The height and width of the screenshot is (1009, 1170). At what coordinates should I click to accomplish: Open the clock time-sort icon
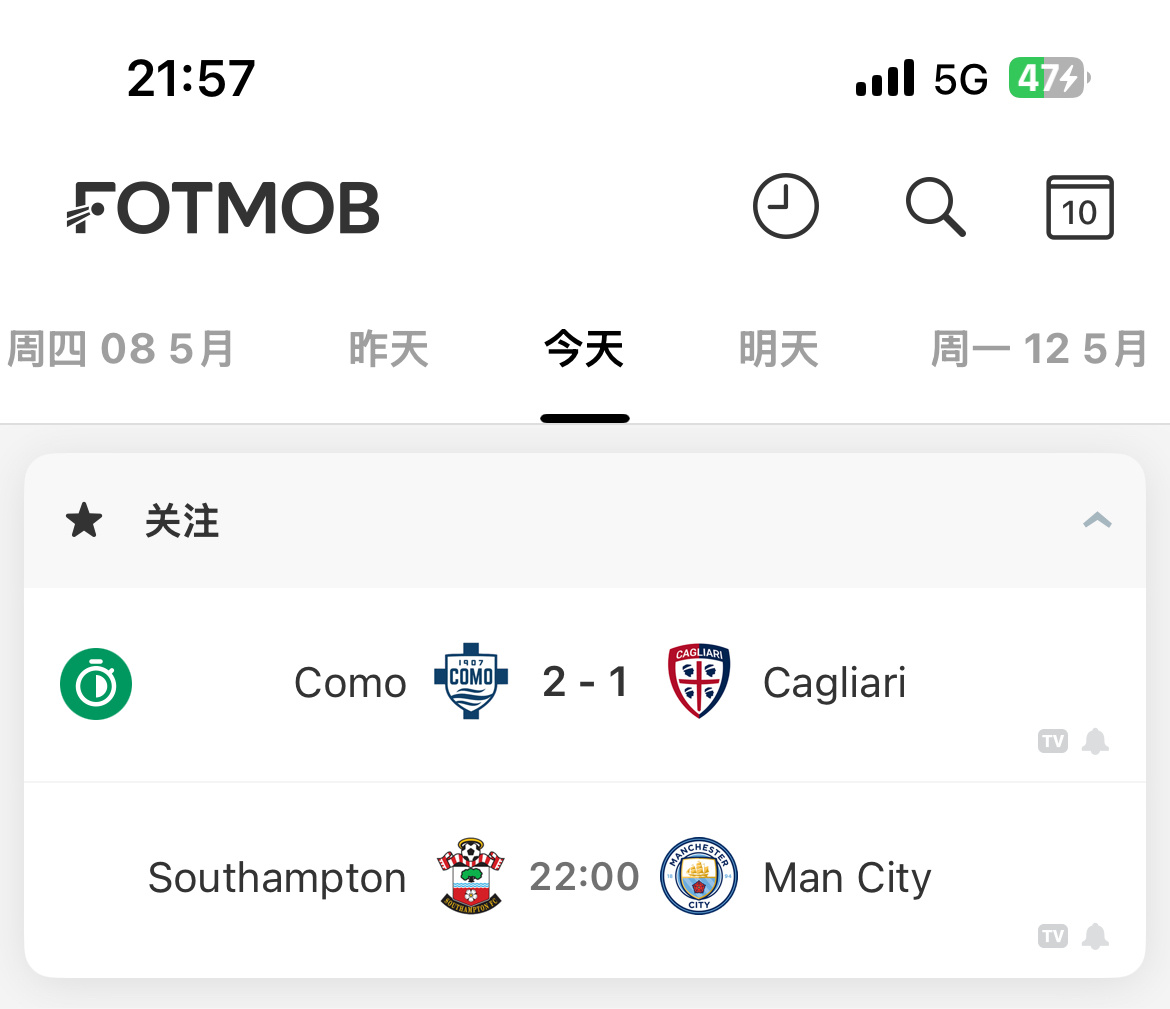click(786, 207)
